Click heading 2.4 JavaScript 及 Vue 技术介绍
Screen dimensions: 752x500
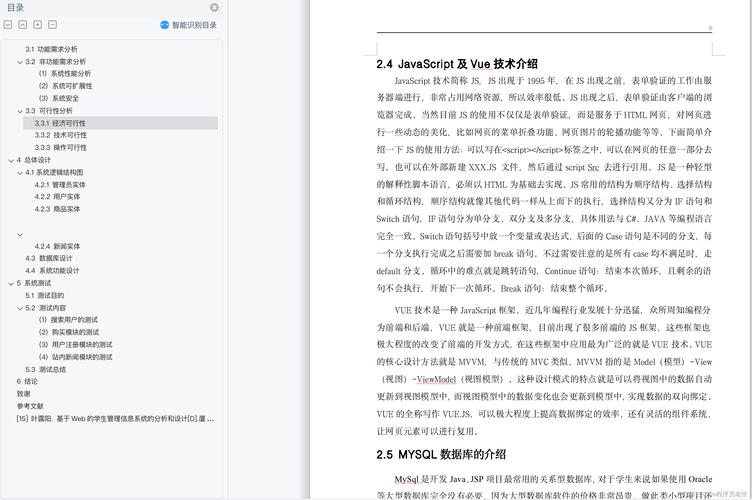coord(457,64)
